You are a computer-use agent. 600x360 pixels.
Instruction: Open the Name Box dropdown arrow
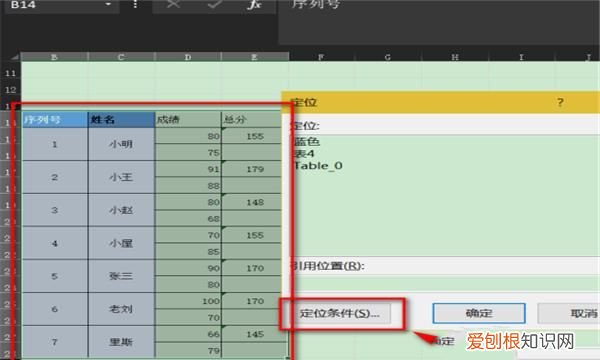coord(108,5)
